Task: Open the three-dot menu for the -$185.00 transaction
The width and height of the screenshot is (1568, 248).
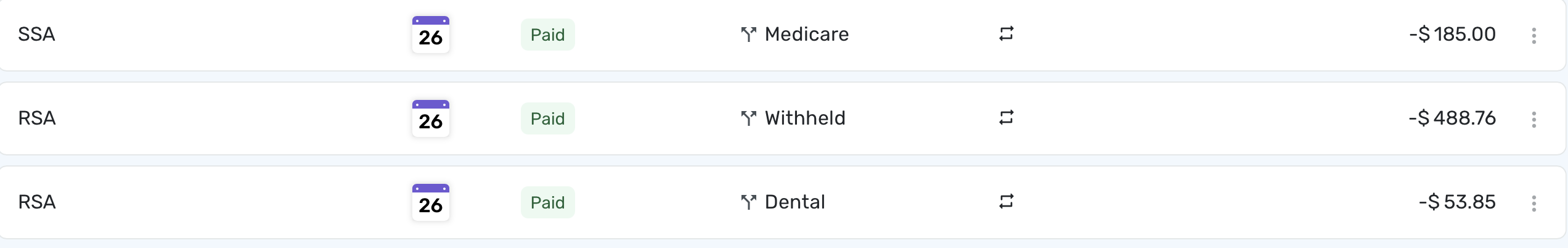Action: click(1533, 36)
